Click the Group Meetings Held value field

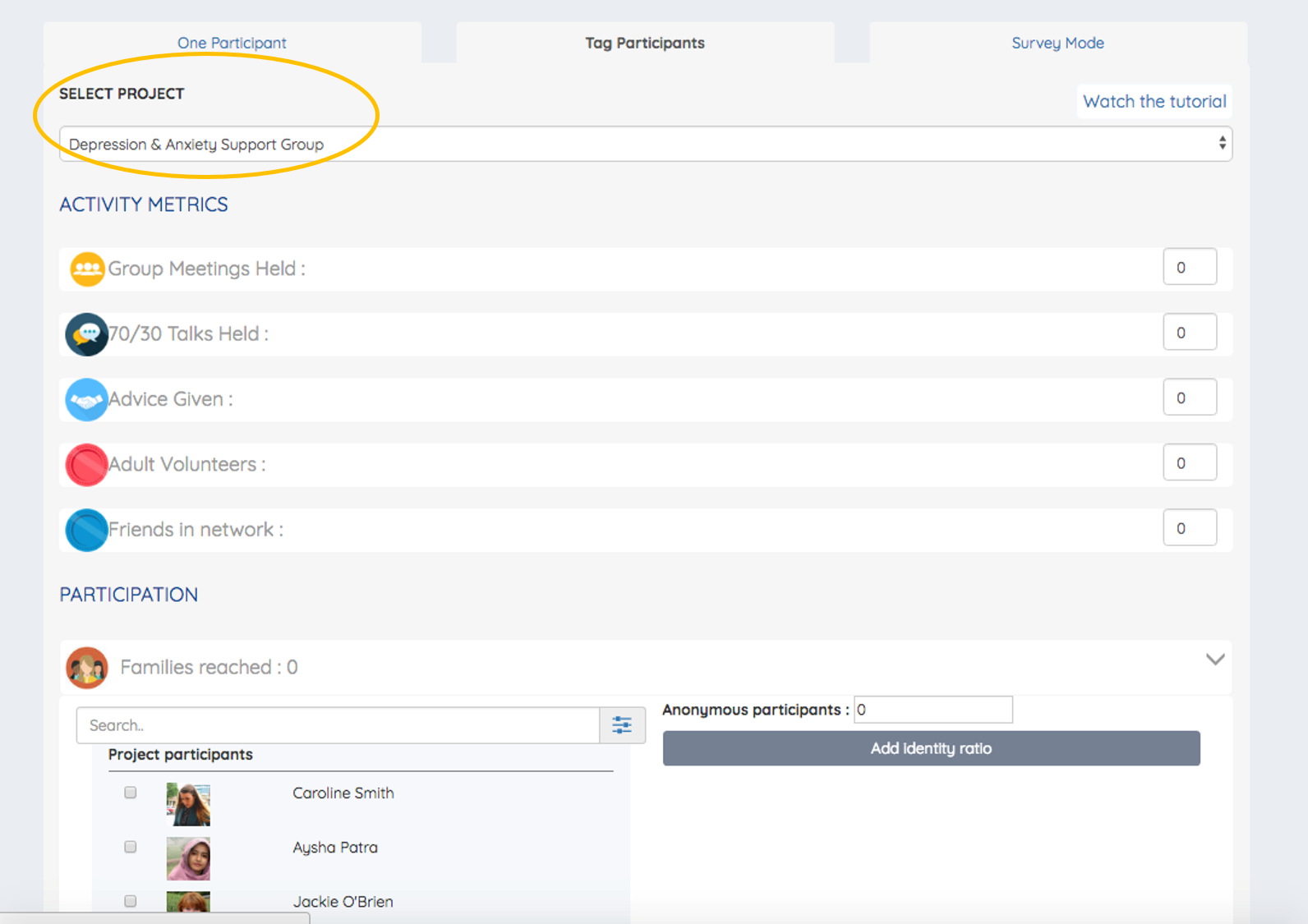[x=1190, y=267]
